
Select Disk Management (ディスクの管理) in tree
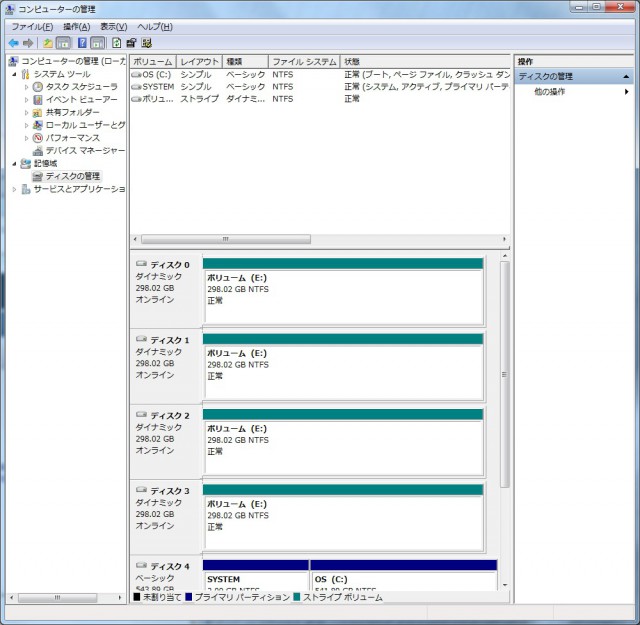pyautogui.click(x=72, y=176)
